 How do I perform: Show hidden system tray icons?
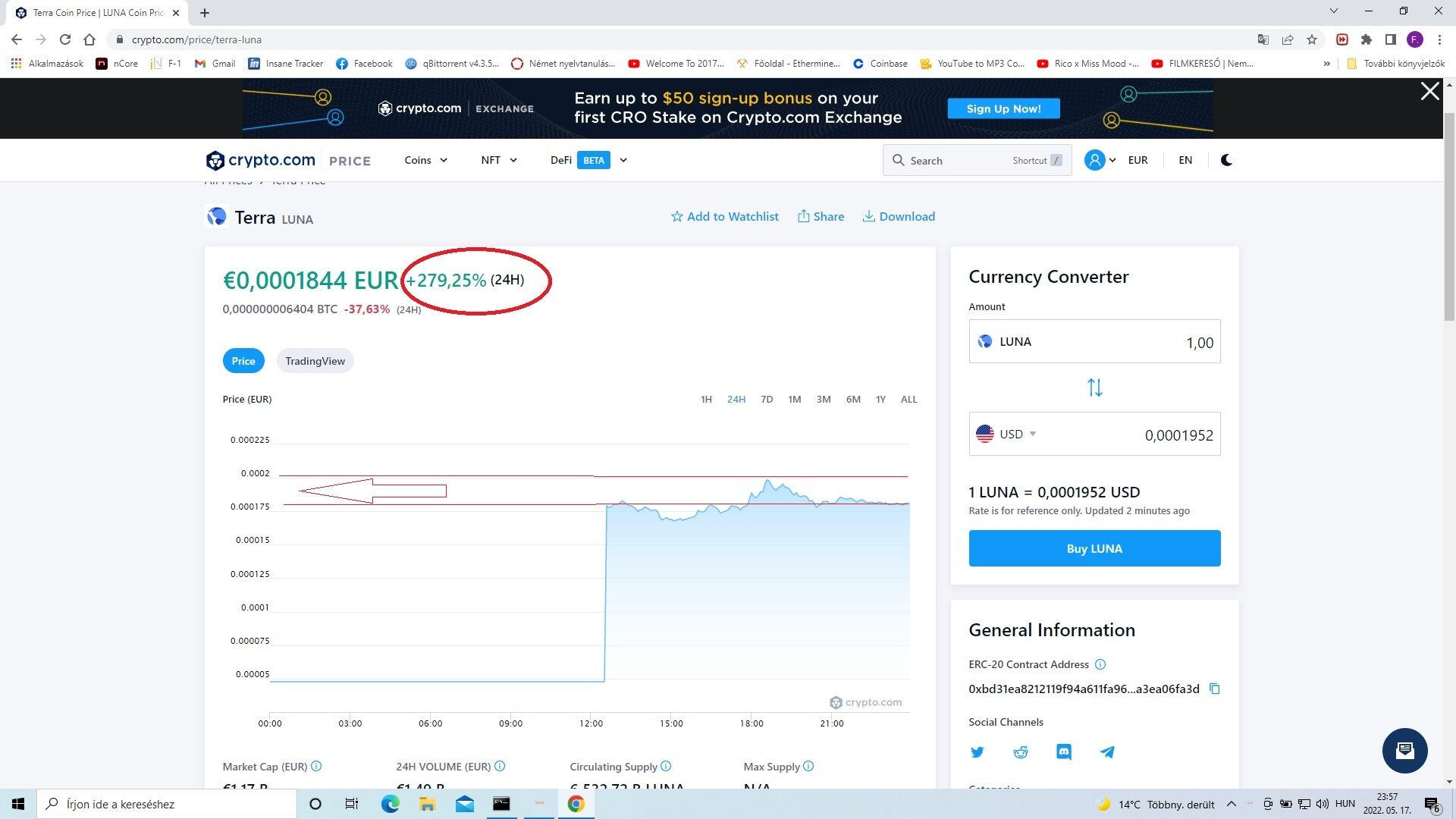point(1231,804)
